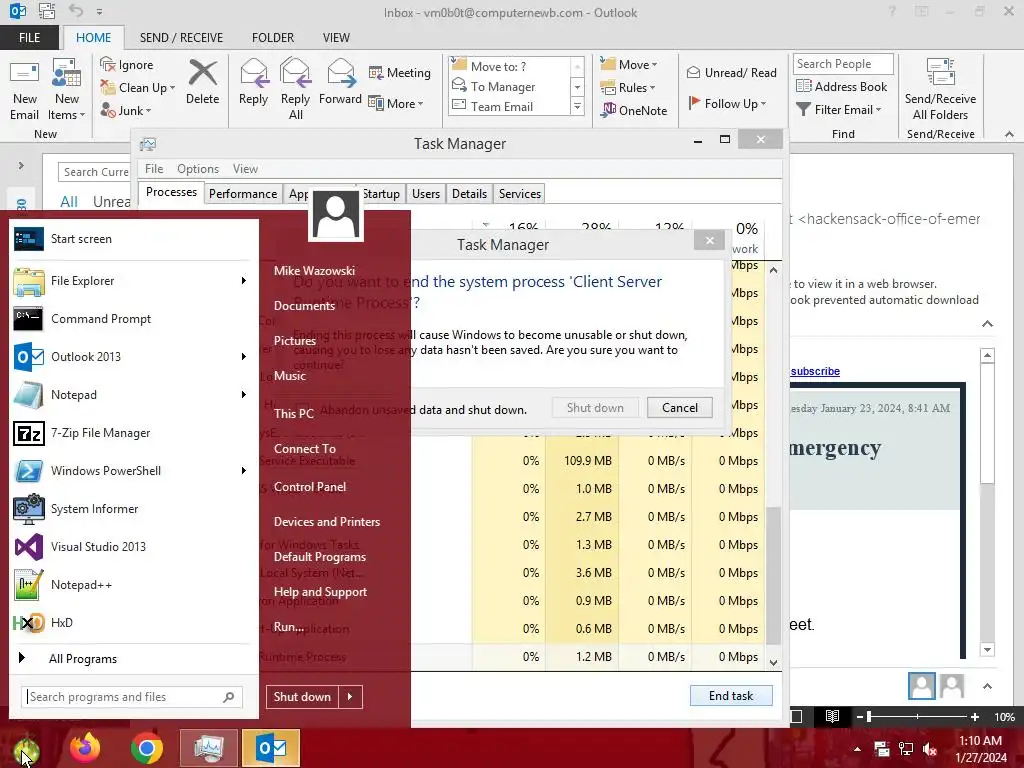This screenshot has width=1024, height=768.
Task: Open the New Items dropdown
Action: pyautogui.click(x=67, y=90)
